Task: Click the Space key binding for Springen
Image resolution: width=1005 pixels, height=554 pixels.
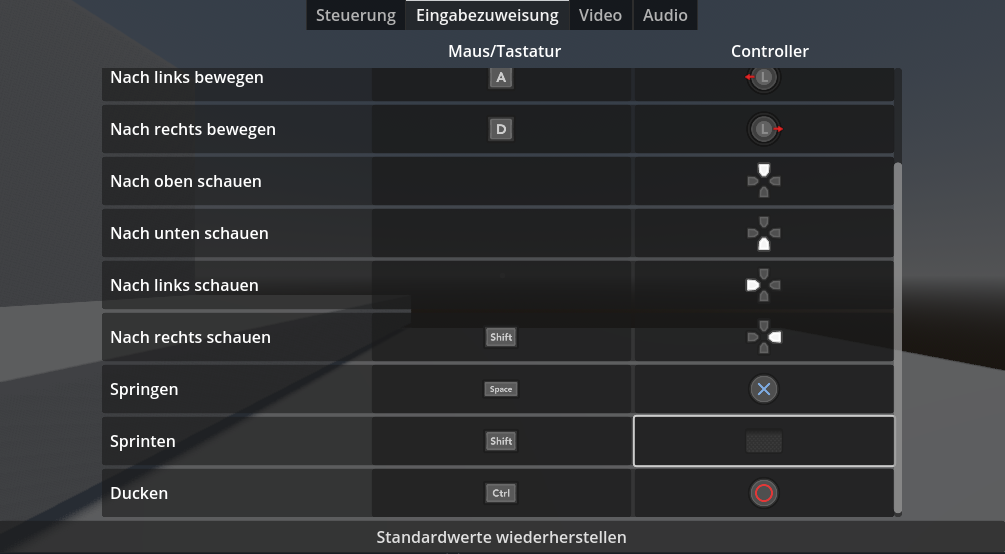Action: 501,389
